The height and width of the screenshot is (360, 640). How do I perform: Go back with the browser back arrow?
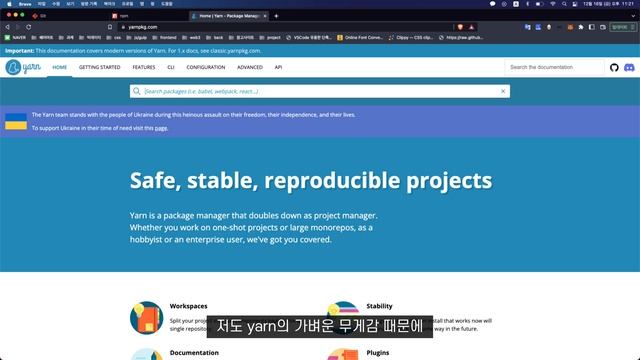pyautogui.click(x=7, y=27)
